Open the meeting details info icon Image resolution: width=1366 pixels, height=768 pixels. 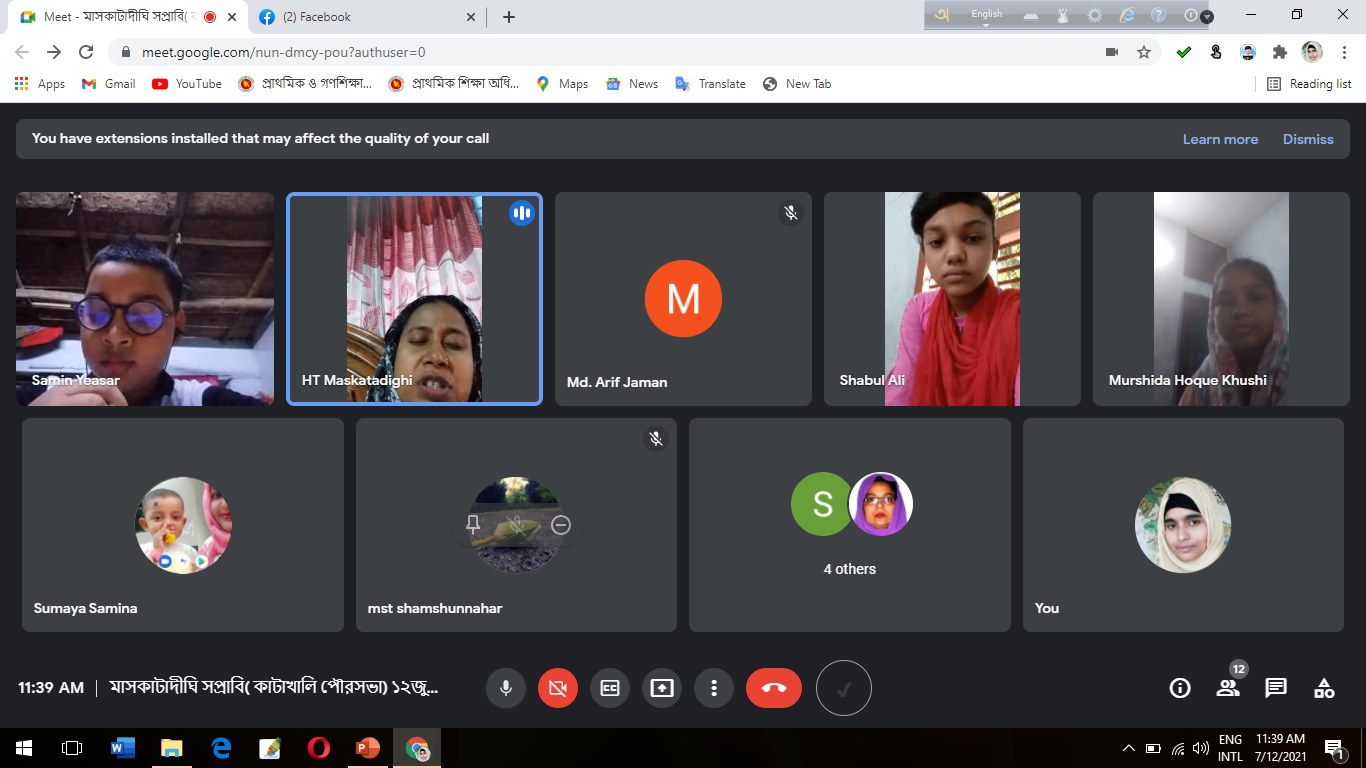pyautogui.click(x=1180, y=688)
